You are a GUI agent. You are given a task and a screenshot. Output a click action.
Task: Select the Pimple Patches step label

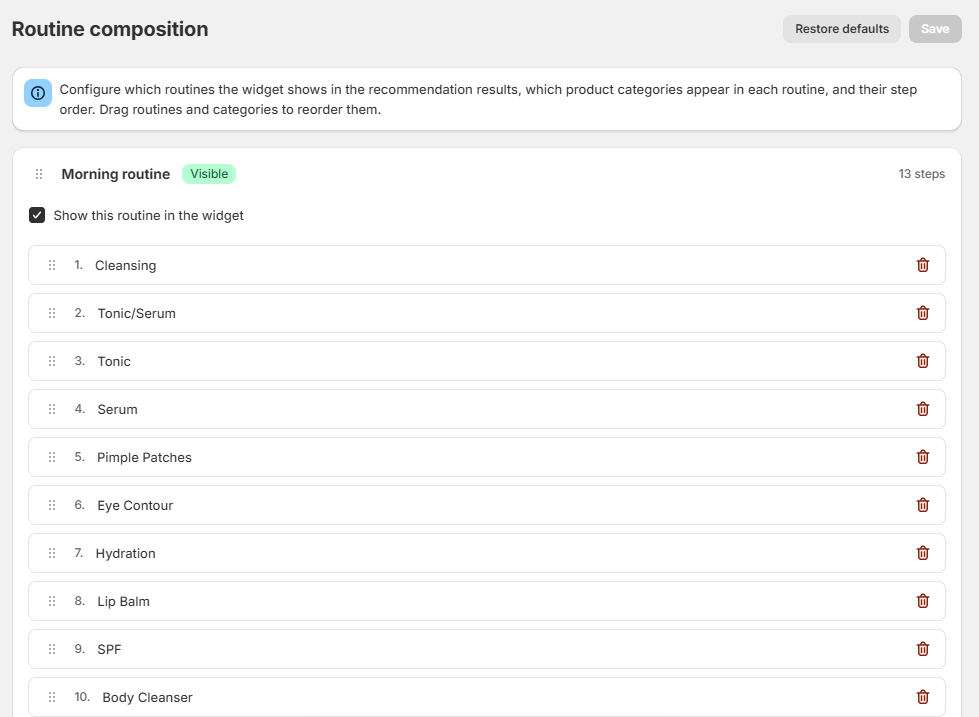point(144,457)
